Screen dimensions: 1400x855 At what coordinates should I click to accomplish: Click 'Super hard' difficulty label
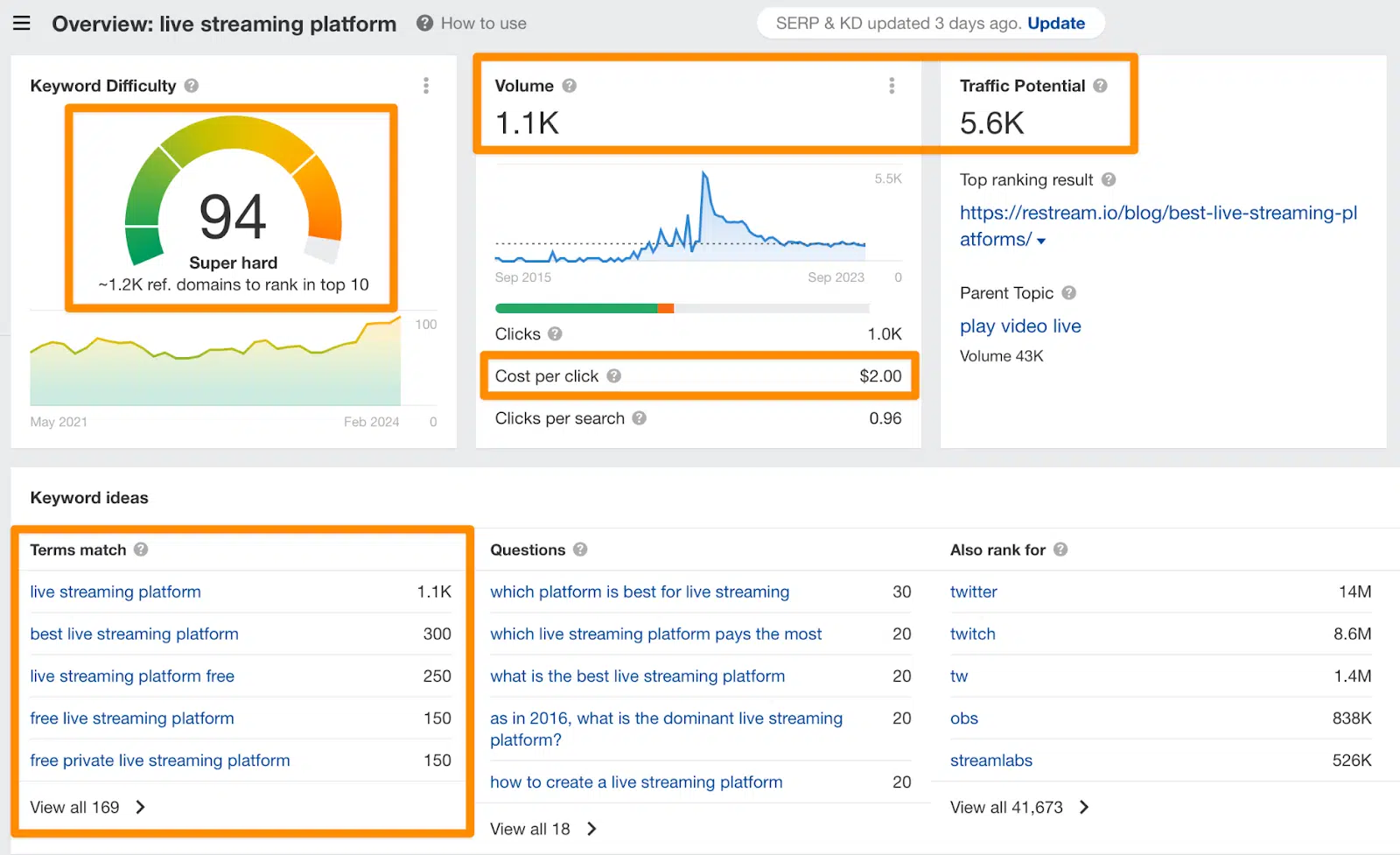point(234,263)
